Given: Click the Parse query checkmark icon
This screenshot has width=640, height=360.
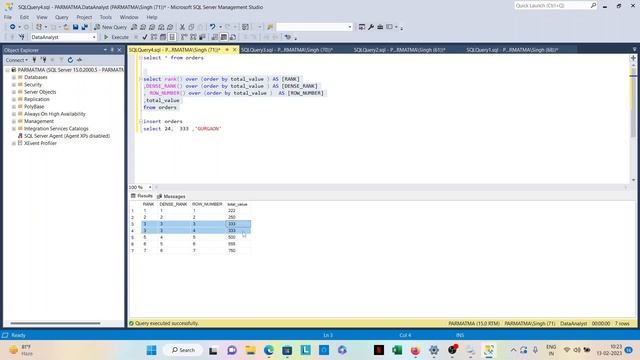Looking at the screenshot, I should pyautogui.click(x=144, y=37).
